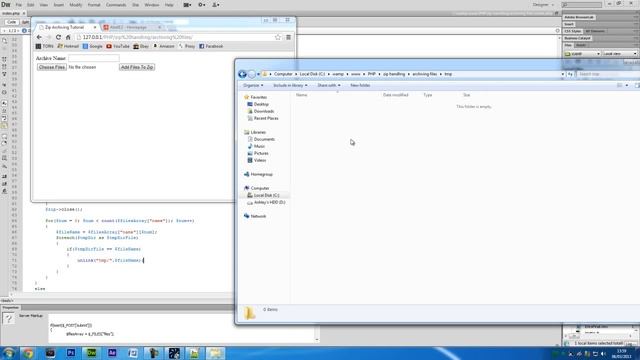This screenshot has height=360, width=640.
Task: Open the Designer workspace dropdown
Action: pos(543,5)
